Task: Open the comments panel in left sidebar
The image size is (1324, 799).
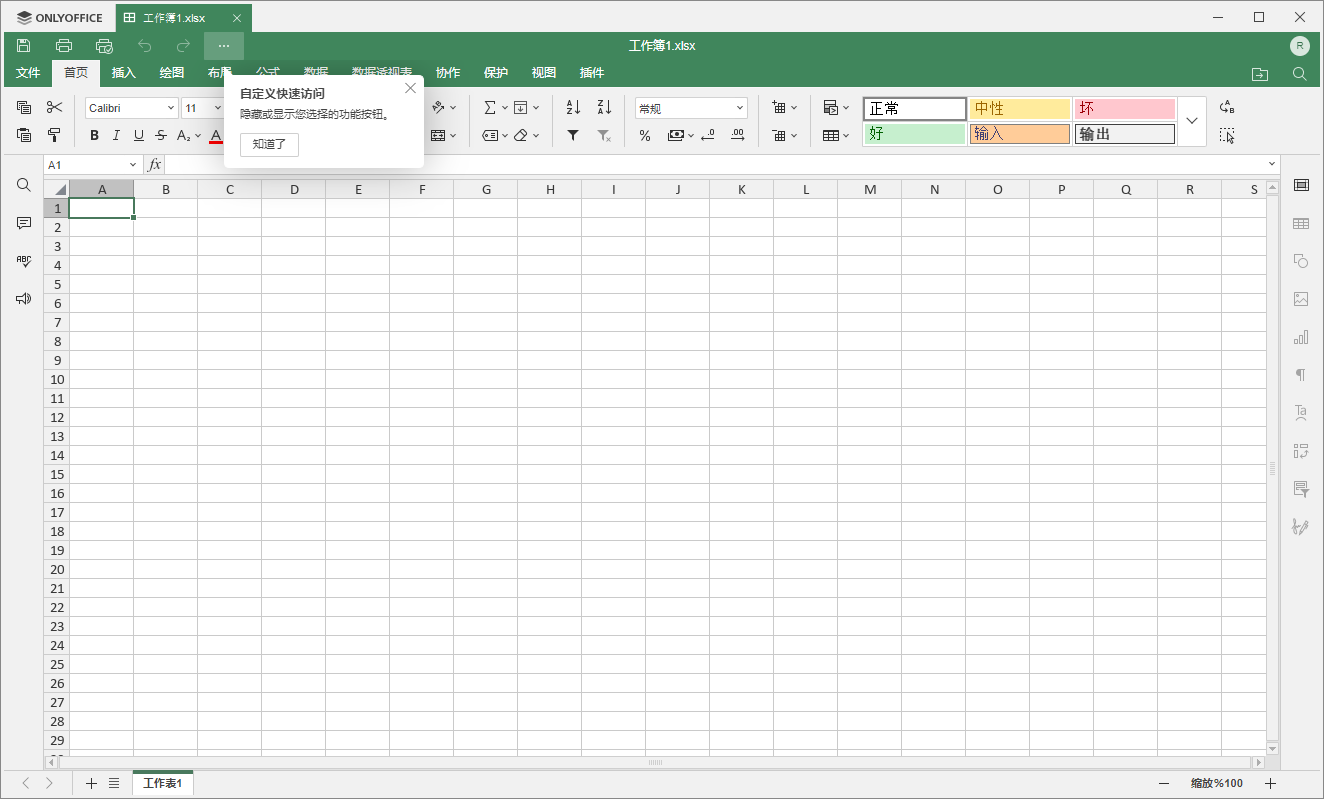Action: [24, 223]
